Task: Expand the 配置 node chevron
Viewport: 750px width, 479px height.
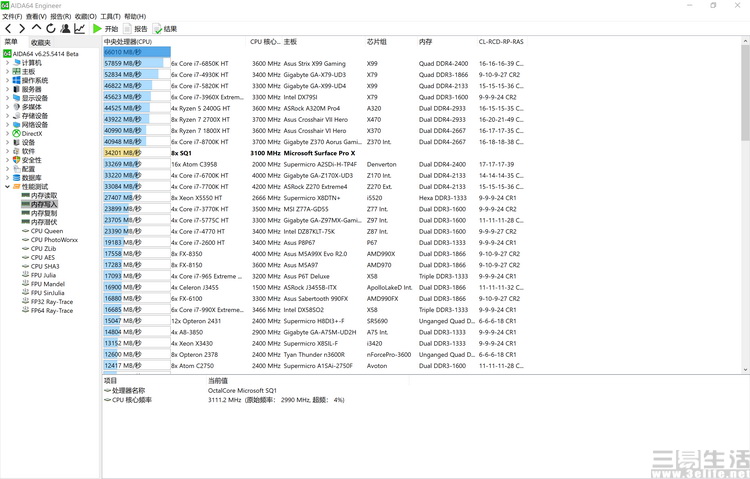Action: 7,169
